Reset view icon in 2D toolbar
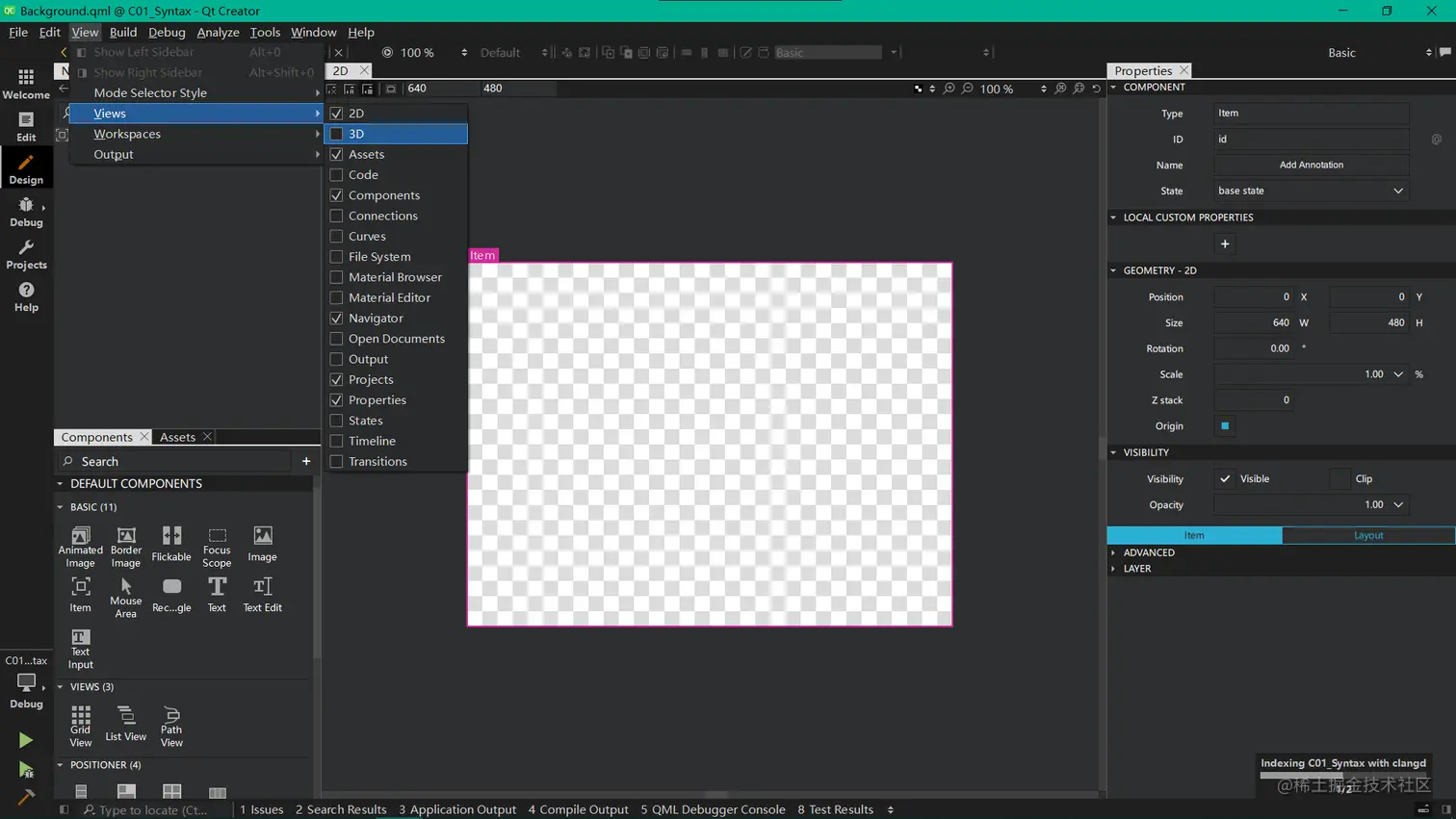 point(1096,89)
